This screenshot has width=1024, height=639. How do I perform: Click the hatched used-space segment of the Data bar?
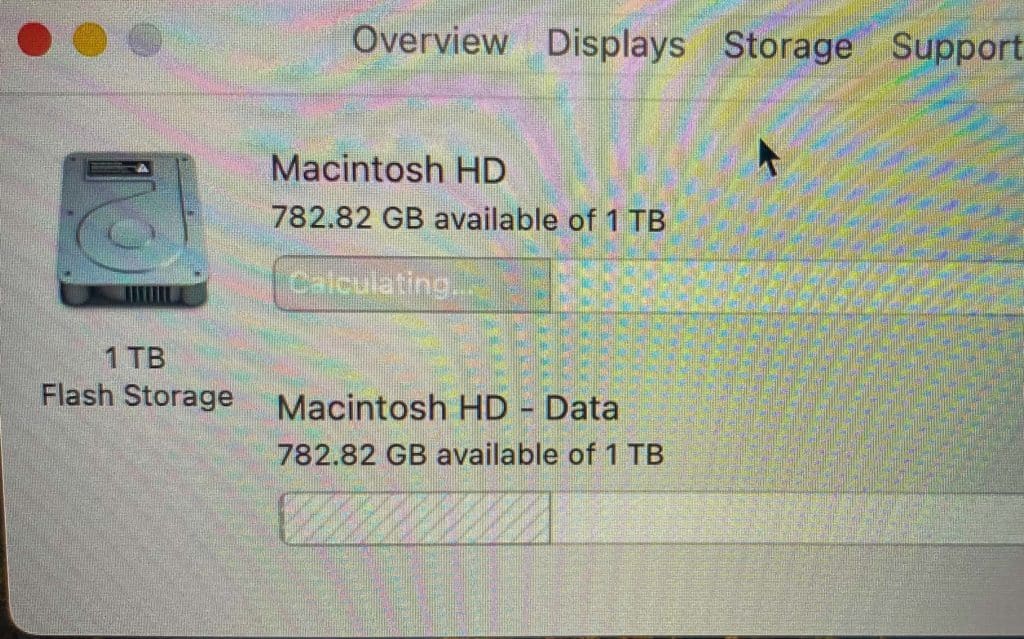point(415,518)
